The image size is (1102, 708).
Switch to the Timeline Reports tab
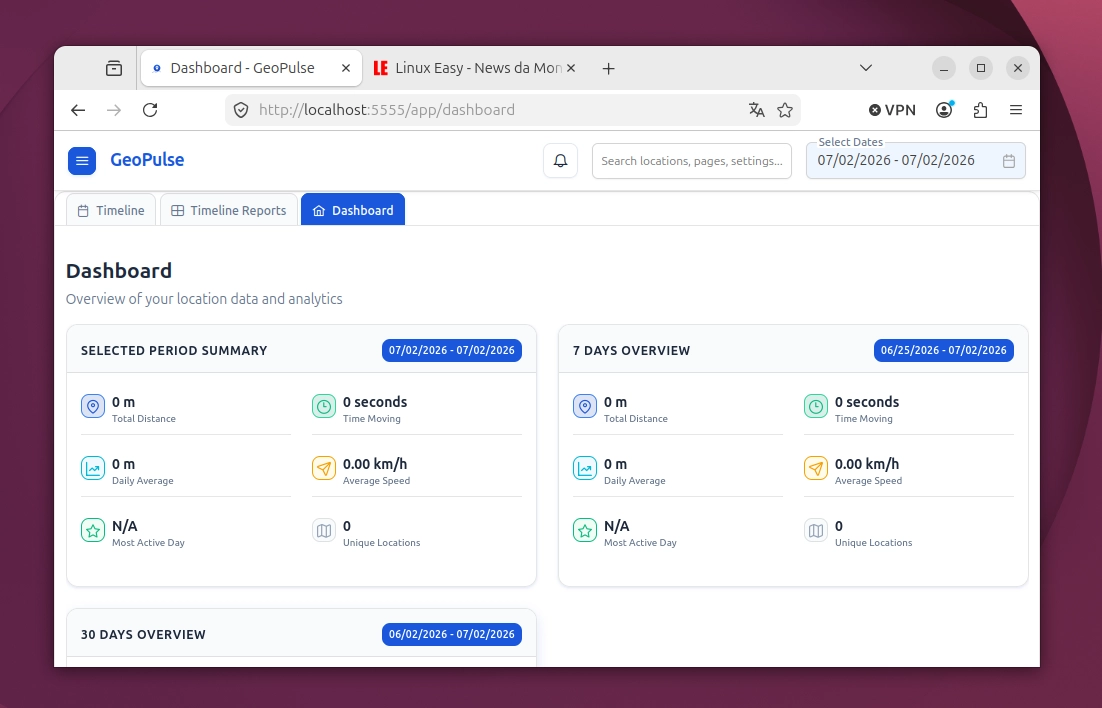[229, 210]
